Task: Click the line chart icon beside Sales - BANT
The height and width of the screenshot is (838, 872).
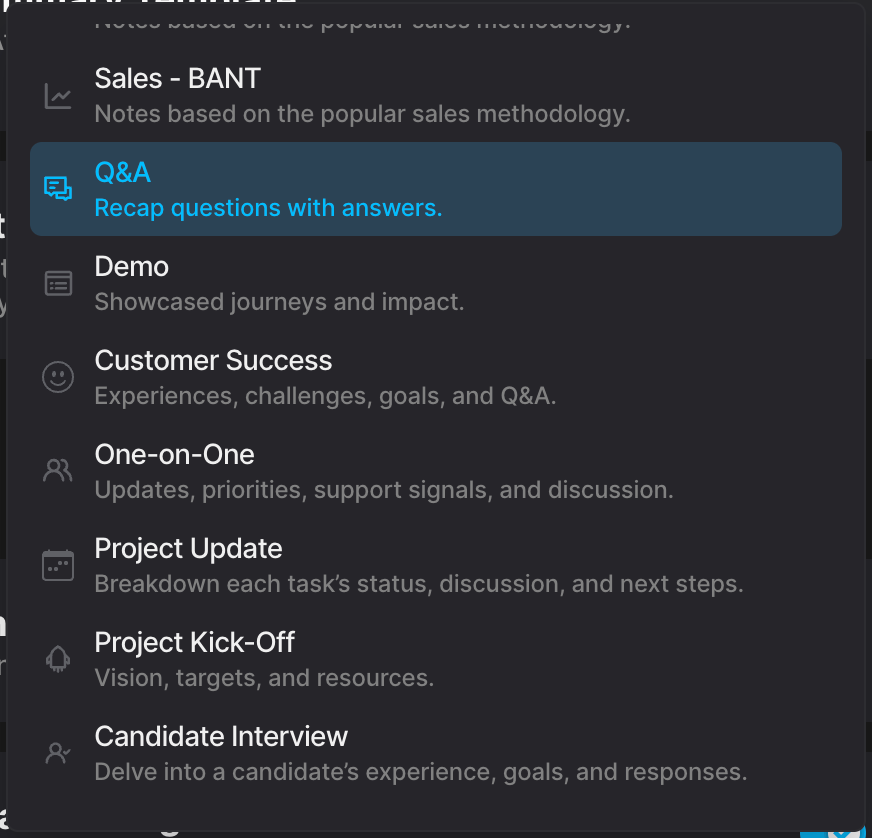Action: point(58,96)
